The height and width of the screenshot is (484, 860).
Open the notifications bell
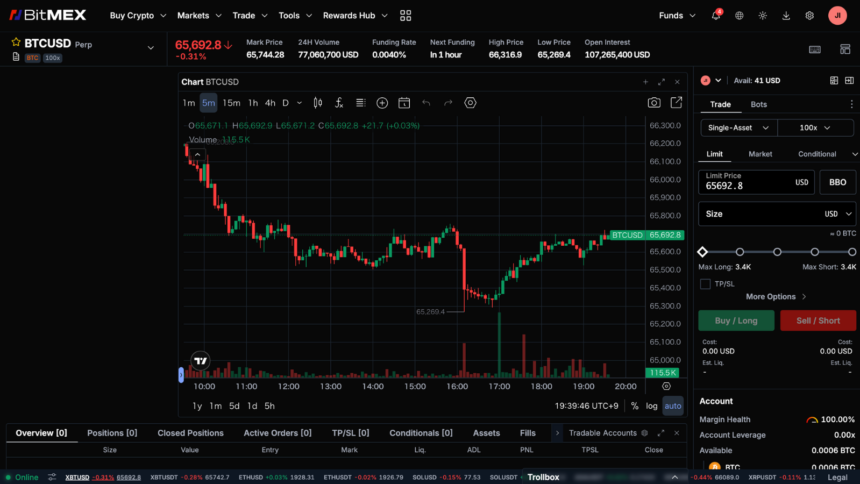coord(716,15)
